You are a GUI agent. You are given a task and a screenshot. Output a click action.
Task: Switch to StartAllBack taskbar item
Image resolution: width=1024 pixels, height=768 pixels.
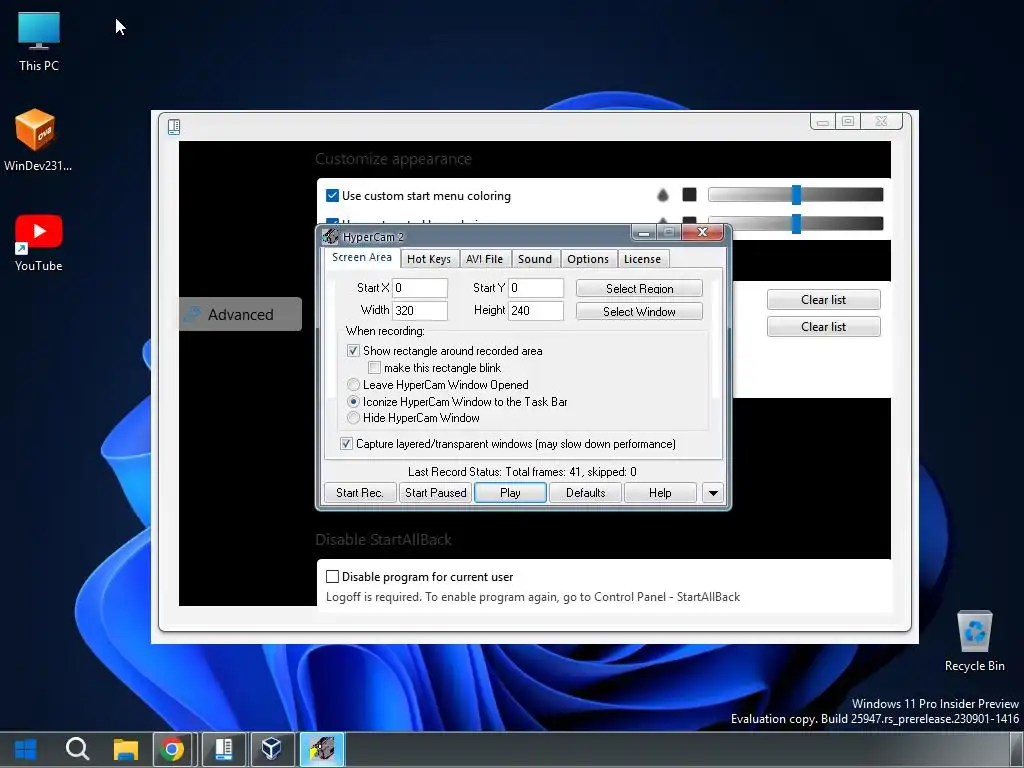click(x=223, y=749)
